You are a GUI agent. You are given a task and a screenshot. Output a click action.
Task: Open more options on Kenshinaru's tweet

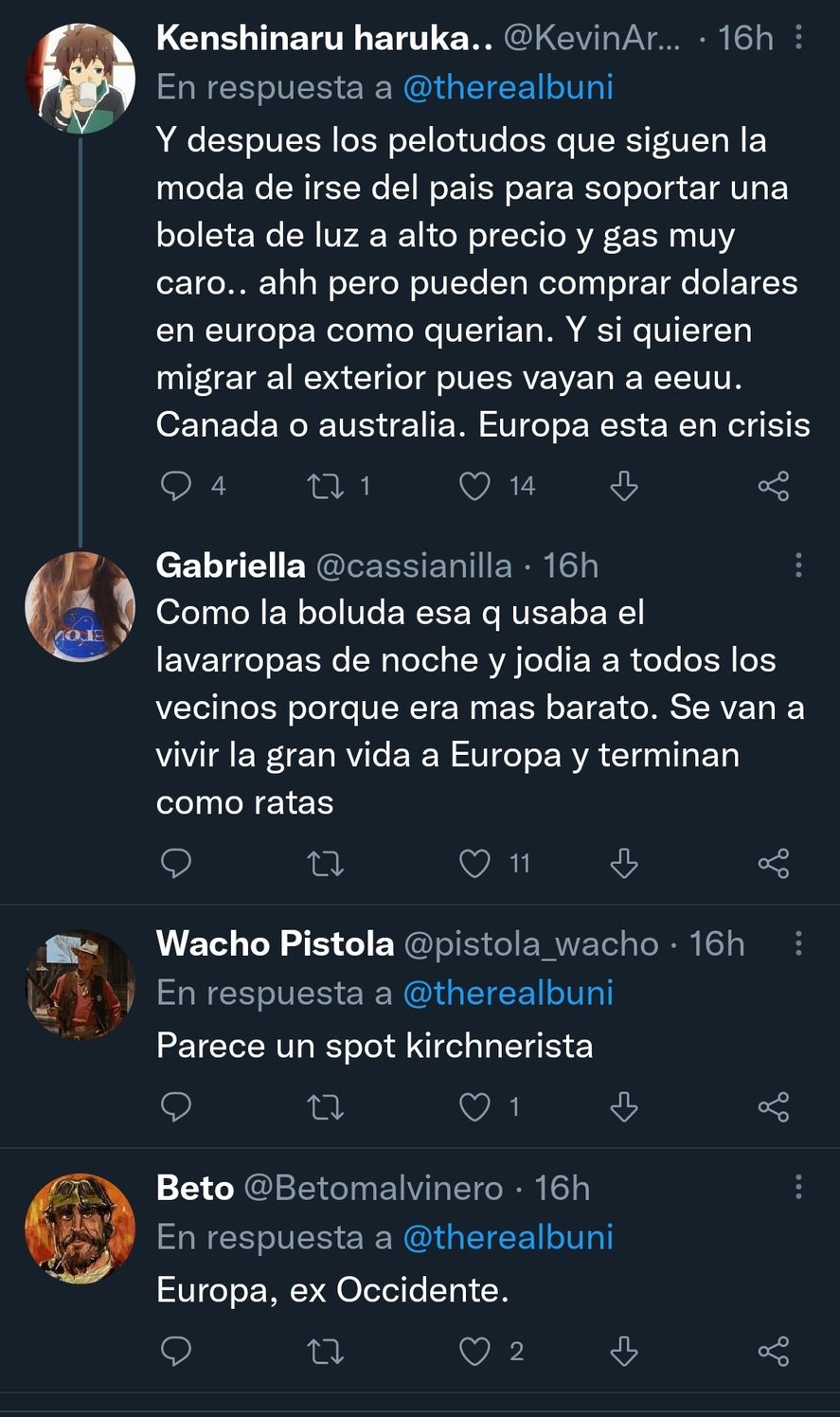[x=799, y=38]
